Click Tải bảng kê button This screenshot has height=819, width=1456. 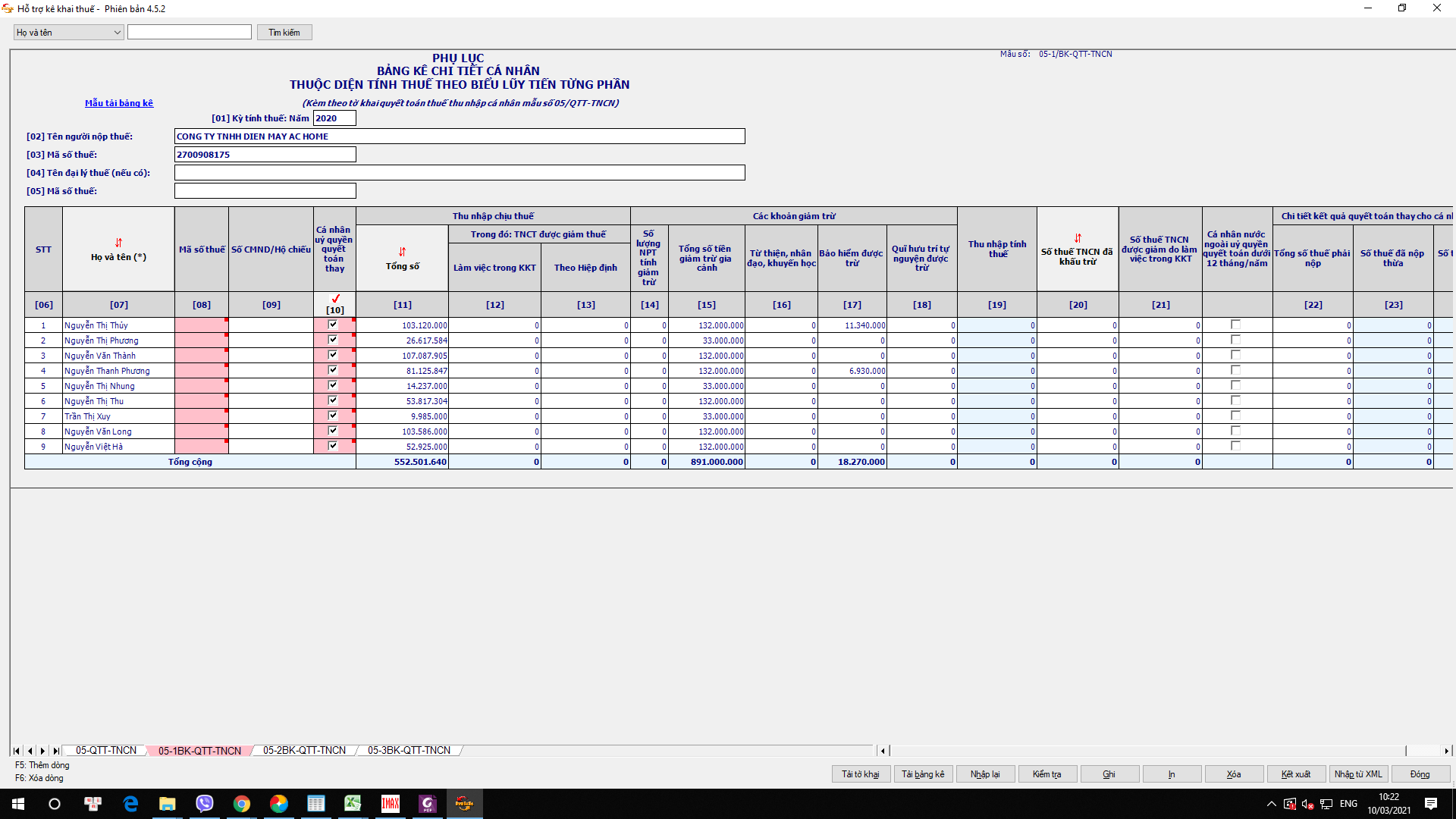[923, 774]
